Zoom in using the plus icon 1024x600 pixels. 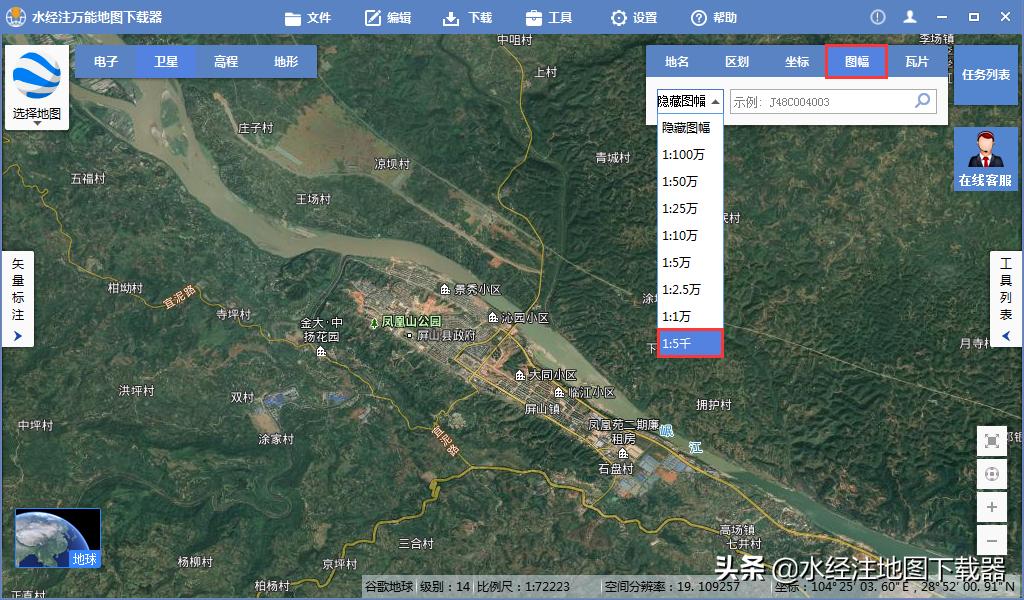tap(990, 507)
